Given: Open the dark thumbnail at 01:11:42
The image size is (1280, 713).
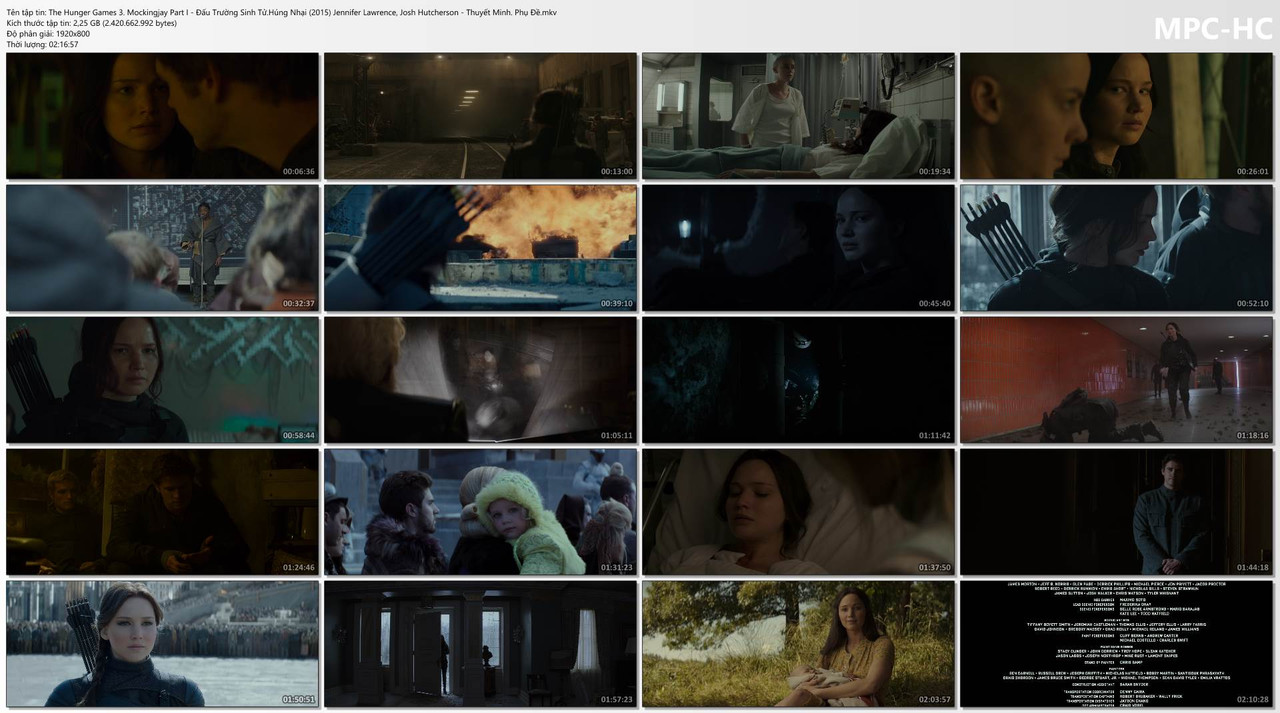Looking at the screenshot, I should (798, 380).
